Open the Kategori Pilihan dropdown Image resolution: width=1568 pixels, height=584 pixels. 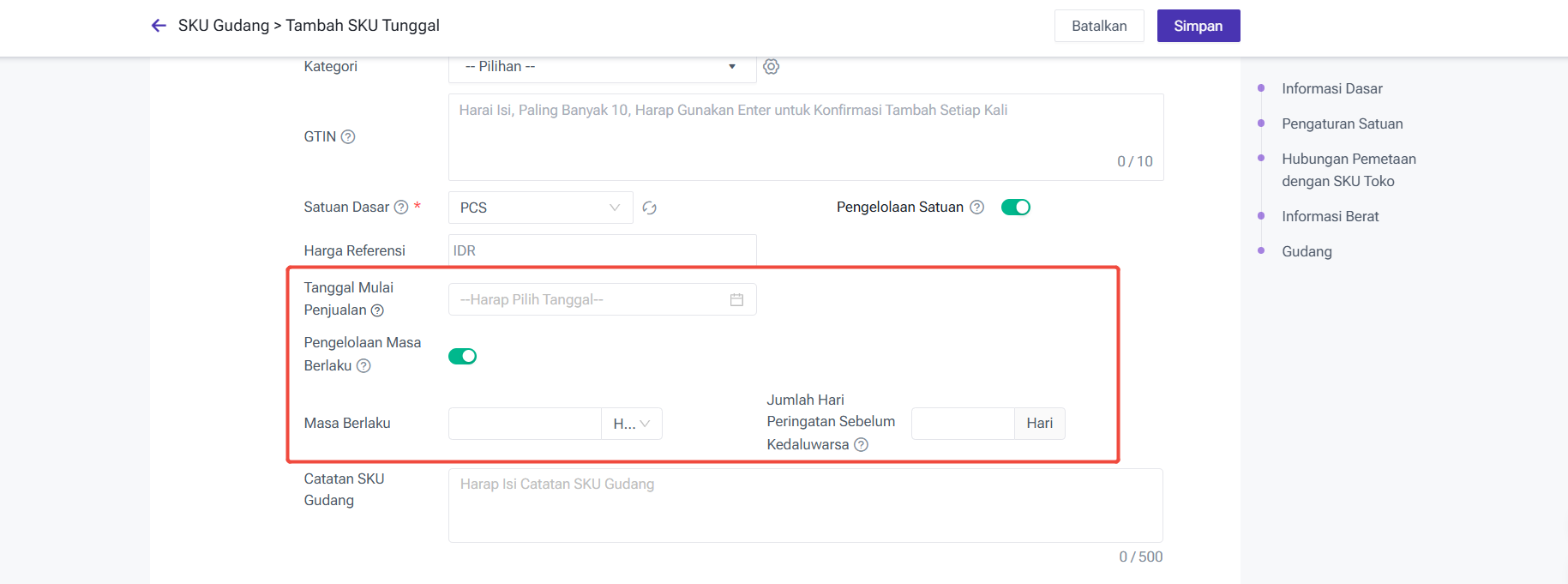[602, 67]
